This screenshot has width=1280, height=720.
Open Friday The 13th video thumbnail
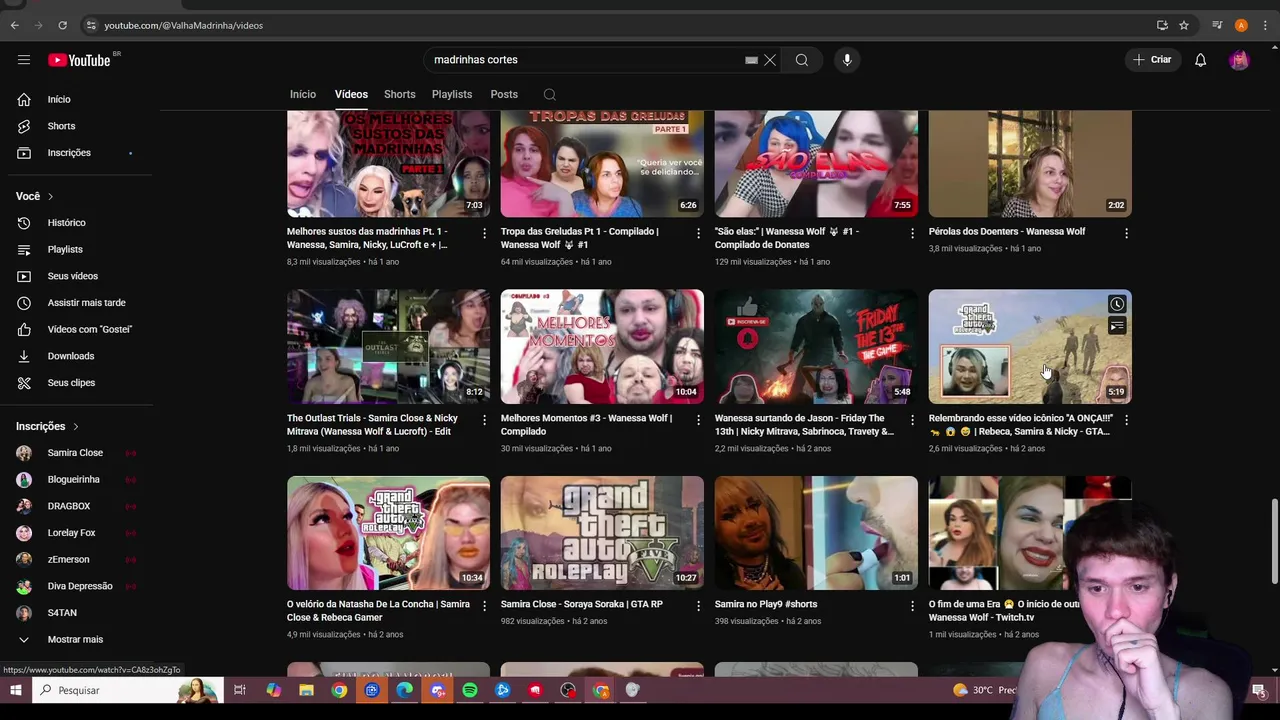pos(816,347)
